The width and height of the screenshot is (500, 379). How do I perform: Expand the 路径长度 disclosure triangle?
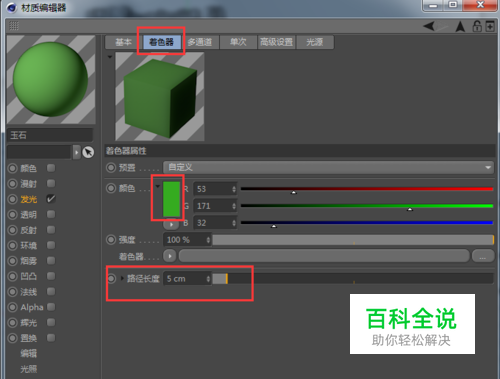pyautogui.click(x=122, y=278)
